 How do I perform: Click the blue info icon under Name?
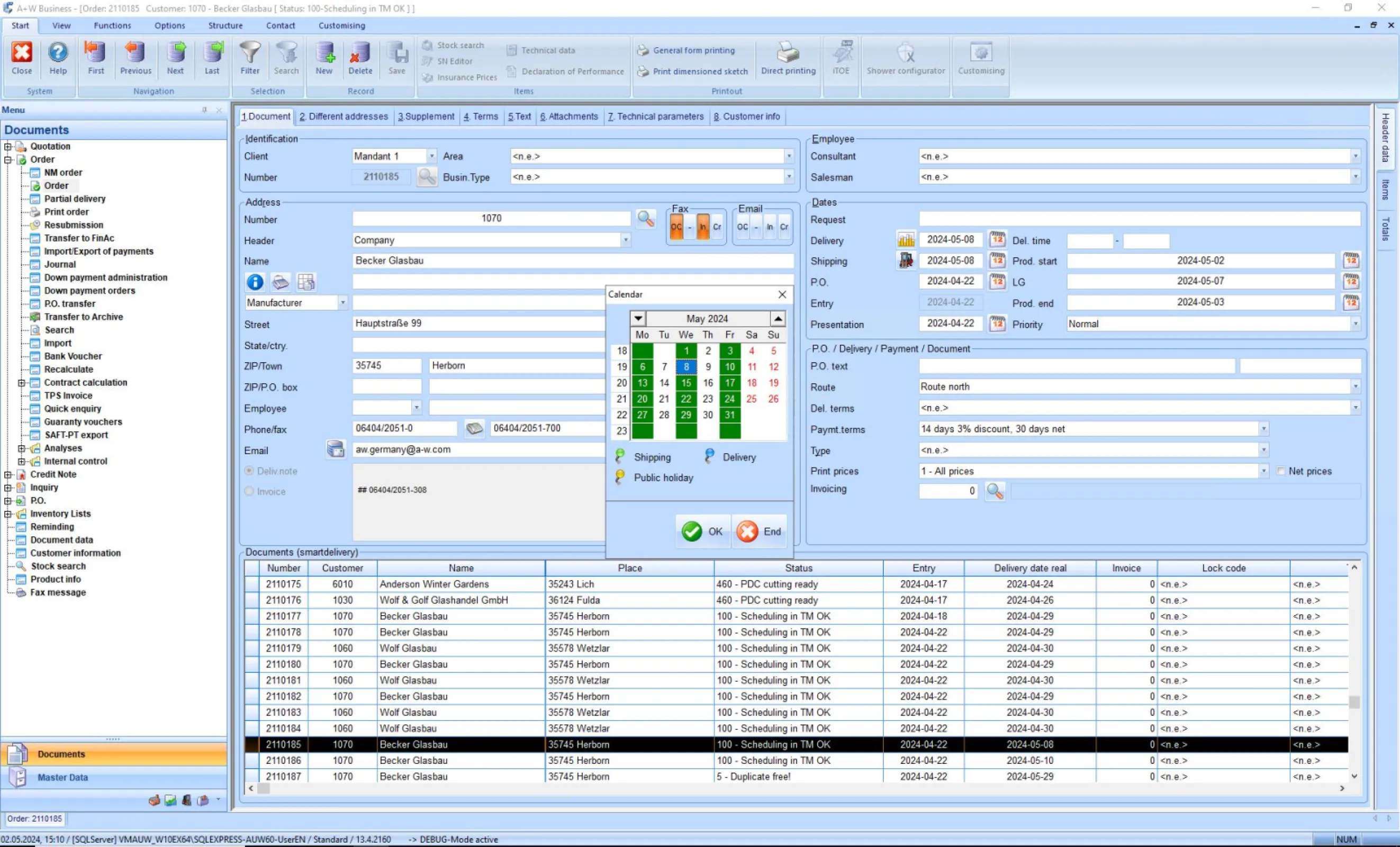click(x=255, y=282)
